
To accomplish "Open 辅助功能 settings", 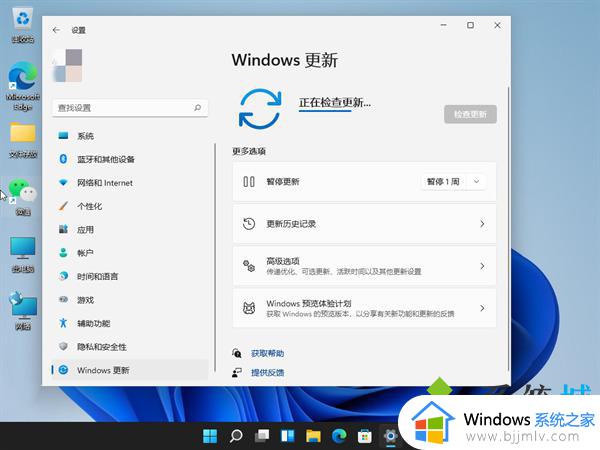I will [130, 323].
